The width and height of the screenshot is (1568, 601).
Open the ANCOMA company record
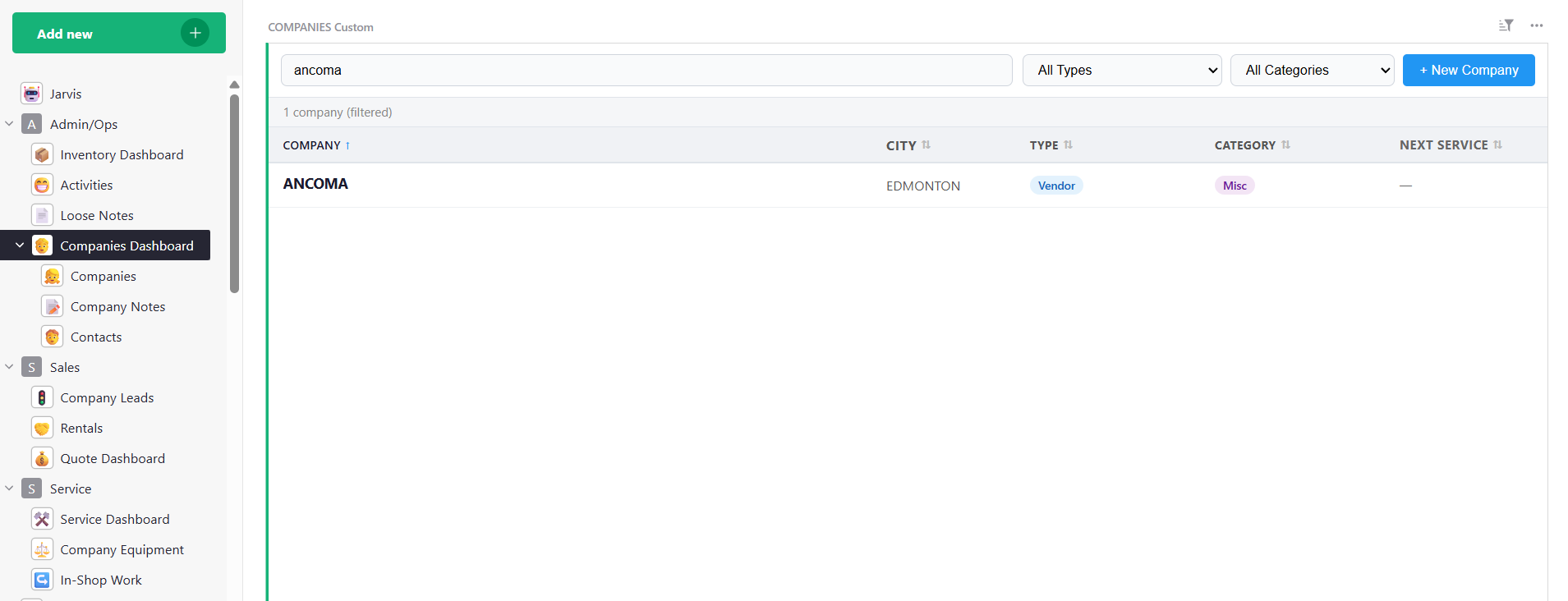315,184
